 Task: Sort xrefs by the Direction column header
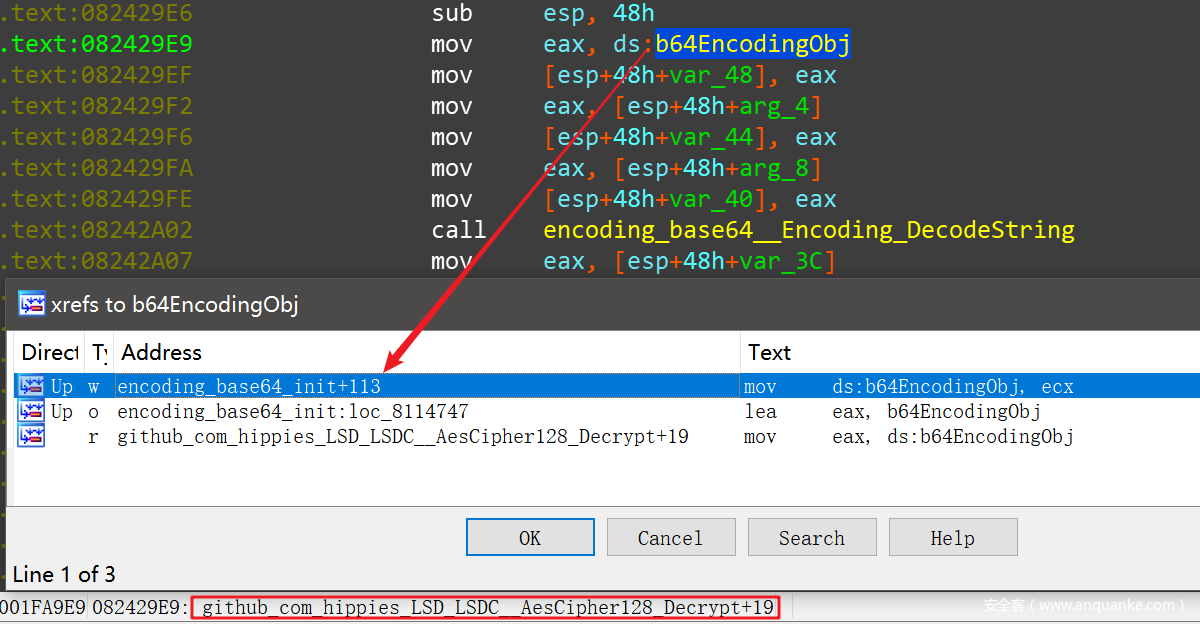(49, 352)
